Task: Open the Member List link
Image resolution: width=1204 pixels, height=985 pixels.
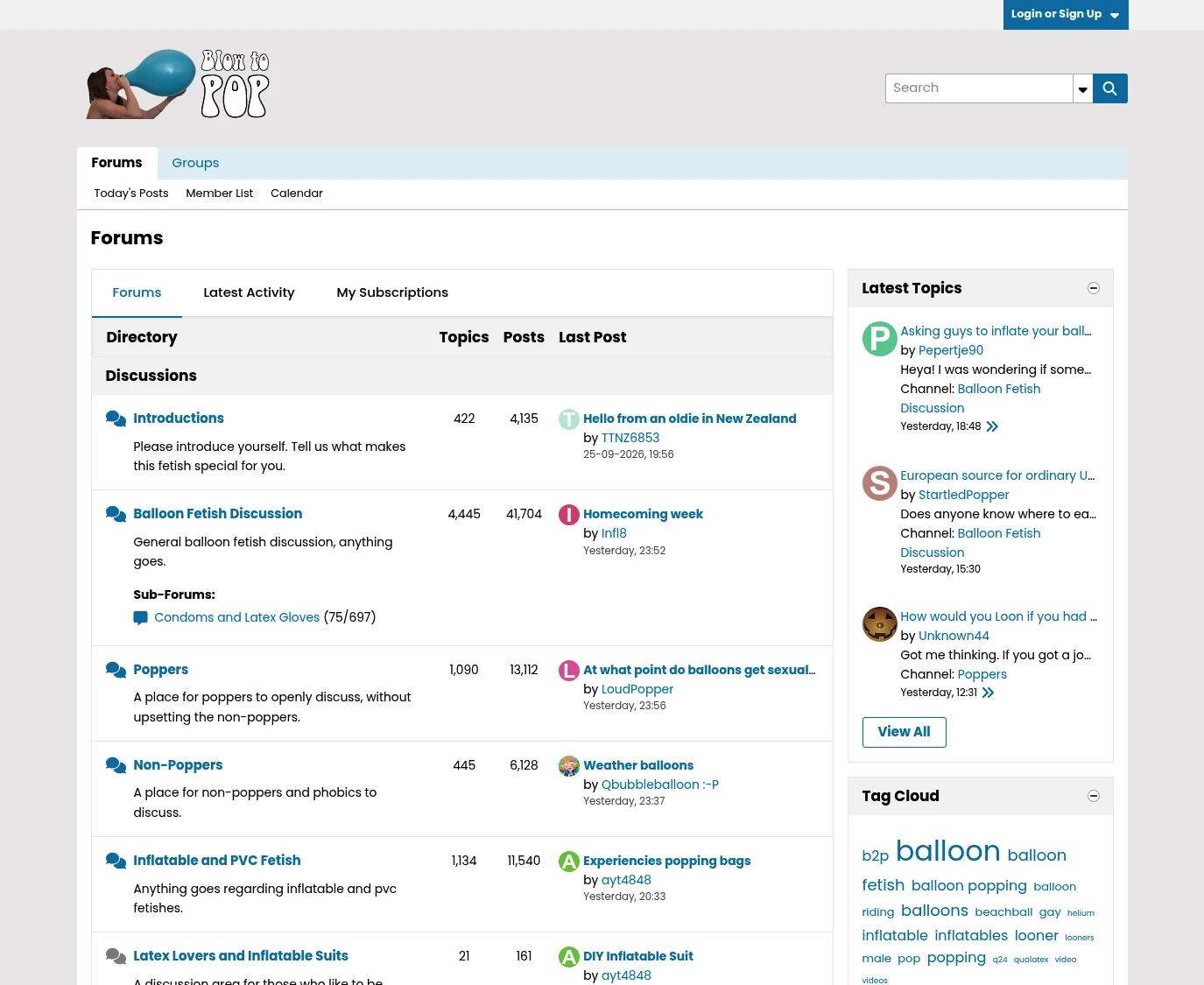Action: click(x=219, y=193)
